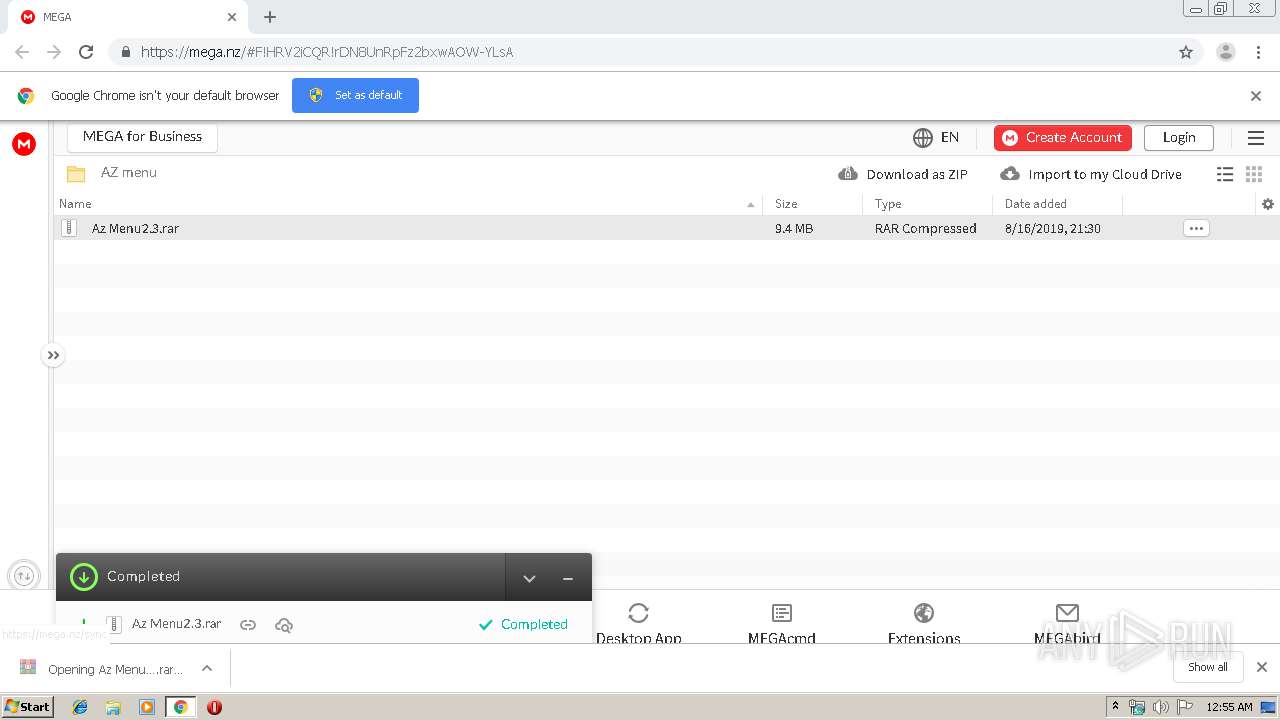Click the Login button
The width and height of the screenshot is (1280, 720).
[x=1179, y=138]
